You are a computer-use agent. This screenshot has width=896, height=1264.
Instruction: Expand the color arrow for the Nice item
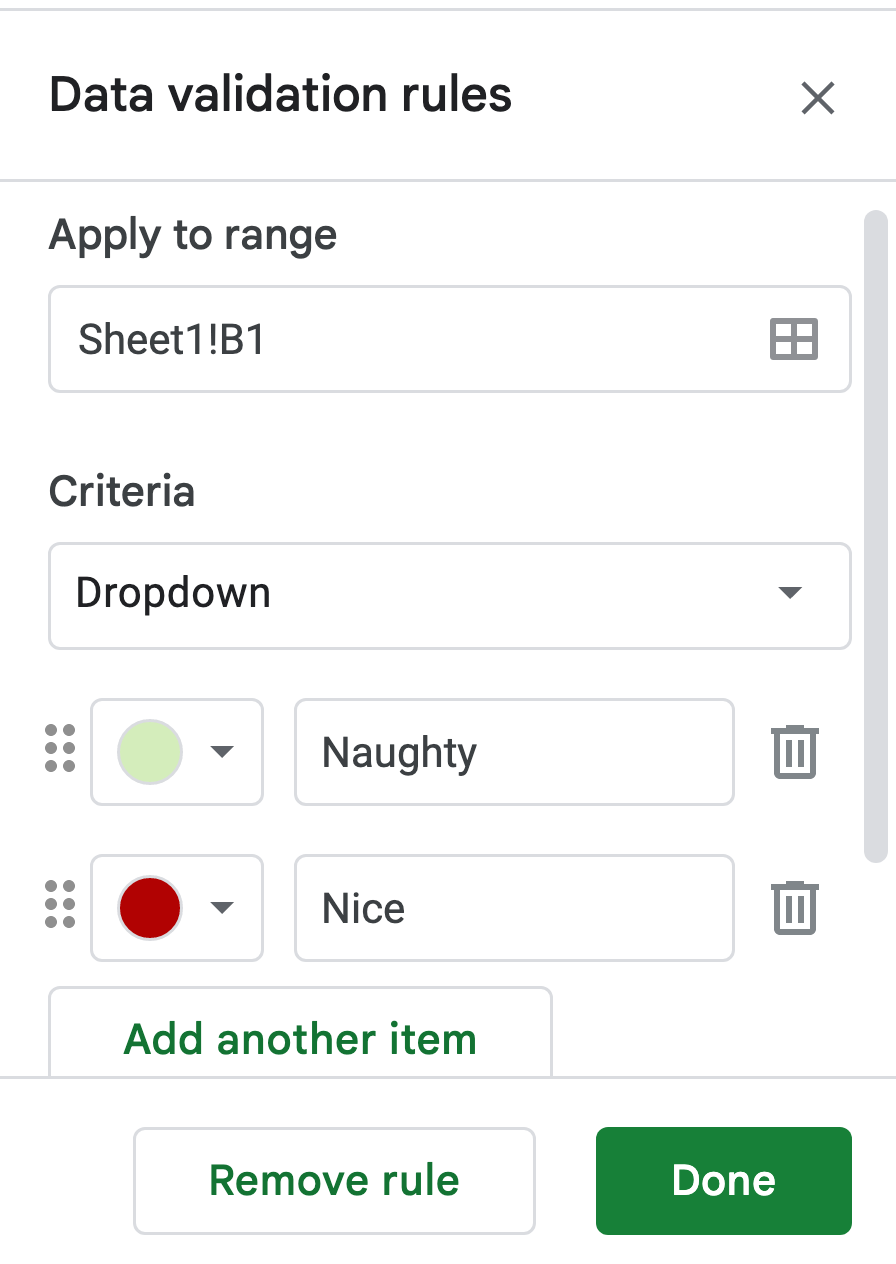[x=222, y=908]
